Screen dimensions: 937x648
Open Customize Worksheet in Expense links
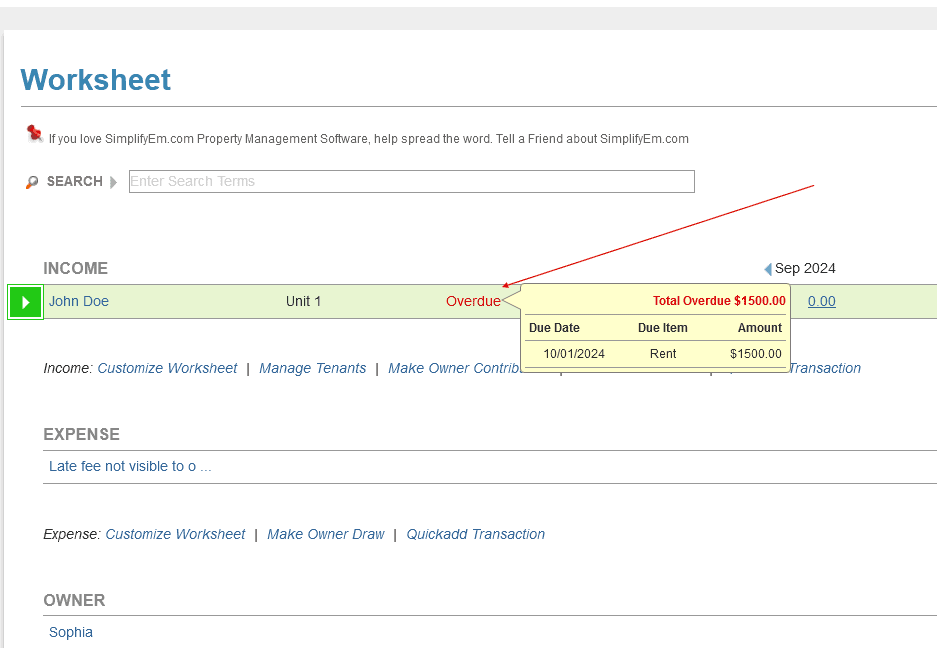(x=175, y=534)
